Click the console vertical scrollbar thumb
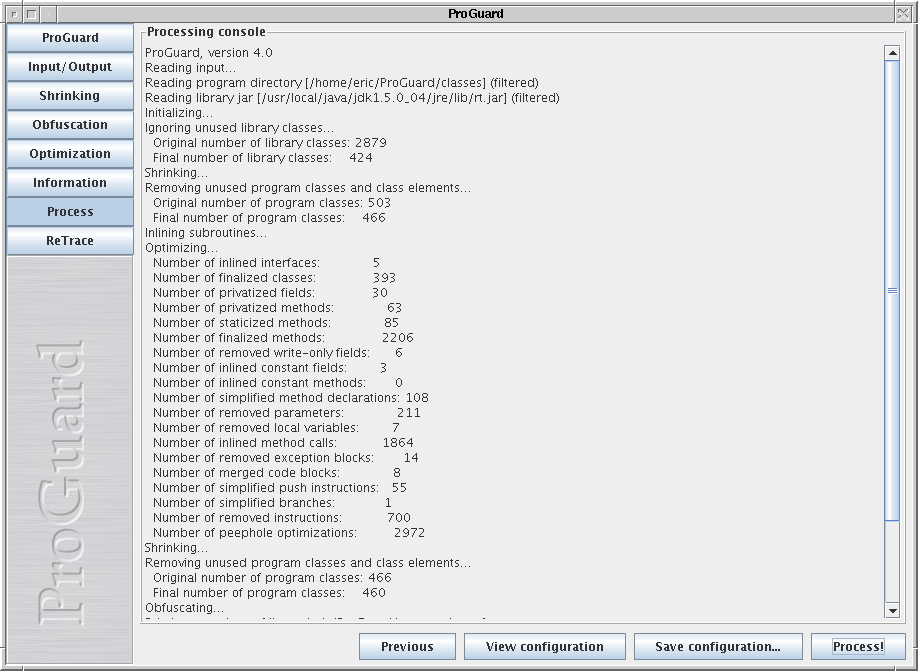Viewport: 918px width, 671px height. tap(892, 290)
